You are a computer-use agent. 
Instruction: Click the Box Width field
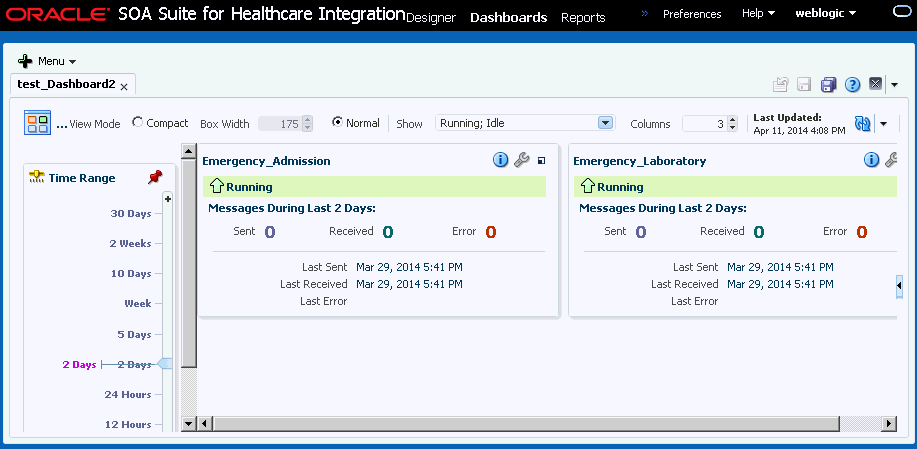[x=280, y=124]
